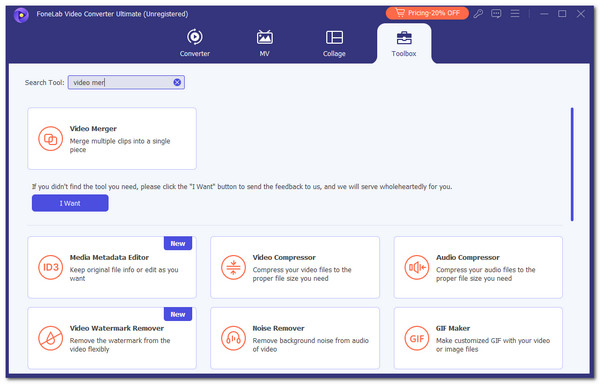Open the feedback chat icon
Screen dimensions: 600x384
tap(496, 14)
